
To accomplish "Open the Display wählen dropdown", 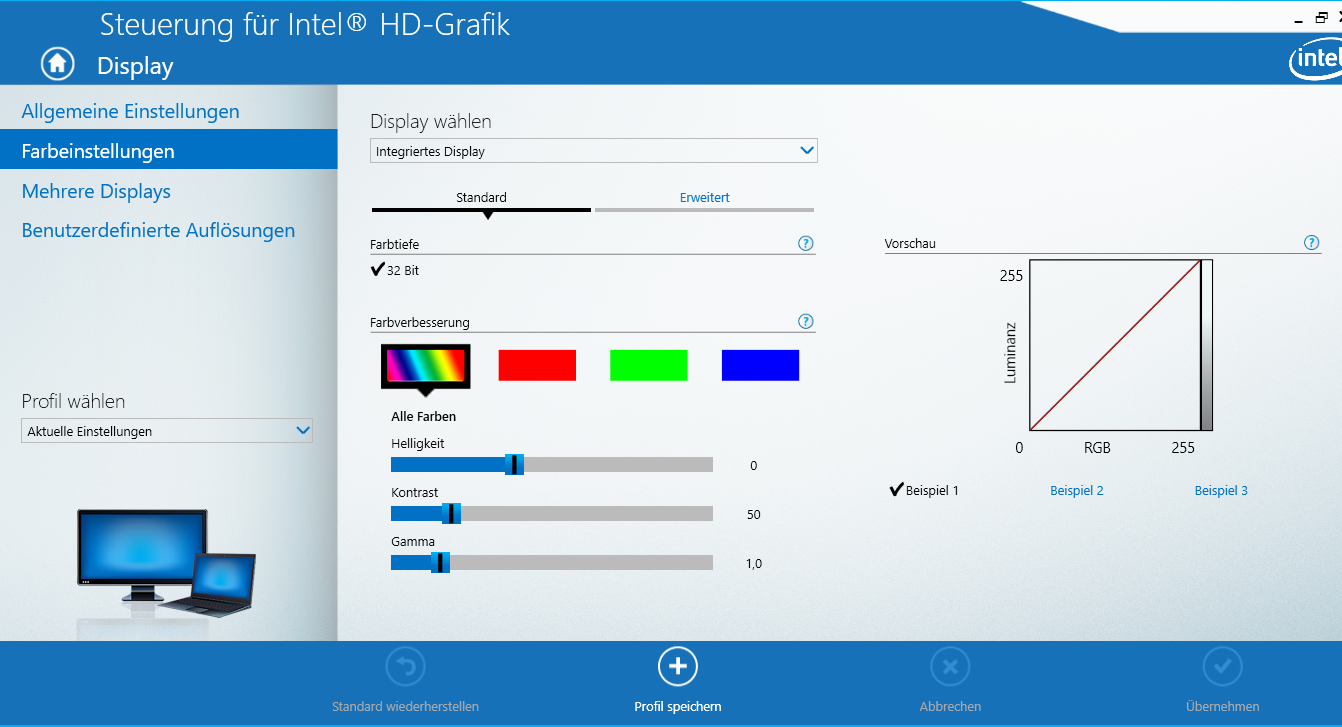I will tap(594, 151).
